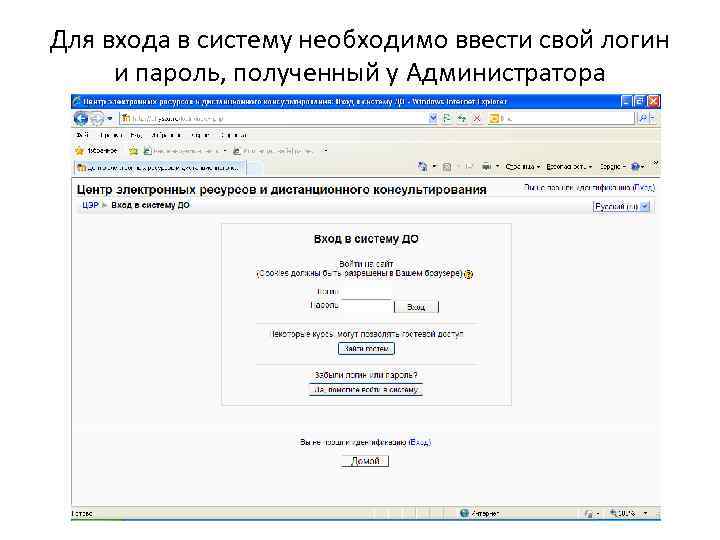This screenshot has height=540, width=720.
Task: Expand the Print options dropdown arrow
Action: coord(497,167)
